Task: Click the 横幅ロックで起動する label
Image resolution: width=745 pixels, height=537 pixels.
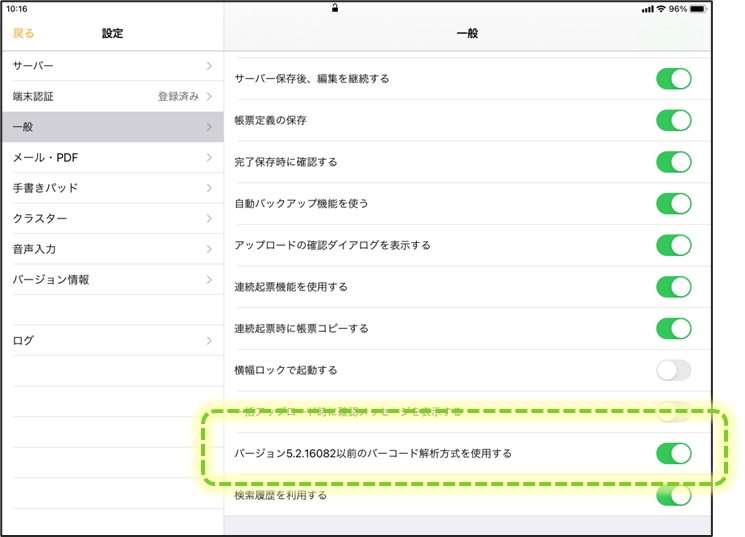Action: point(286,370)
